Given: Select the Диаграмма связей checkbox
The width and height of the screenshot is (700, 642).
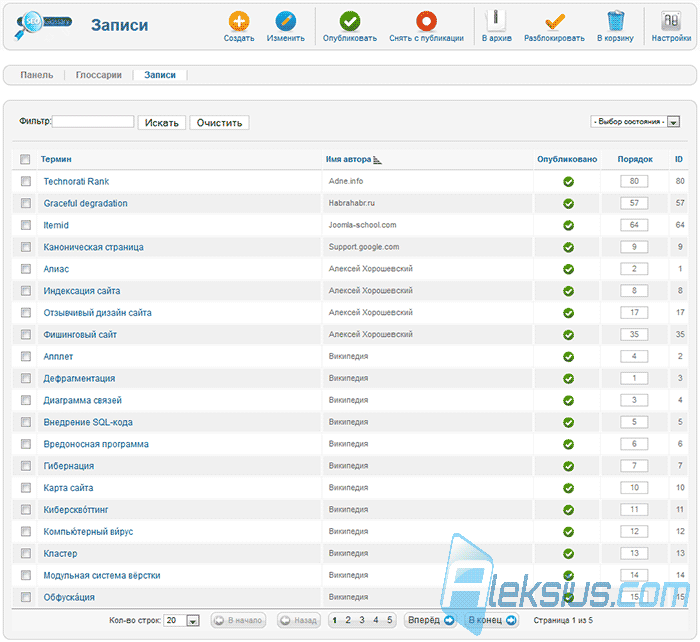Looking at the screenshot, I should tap(26, 400).
